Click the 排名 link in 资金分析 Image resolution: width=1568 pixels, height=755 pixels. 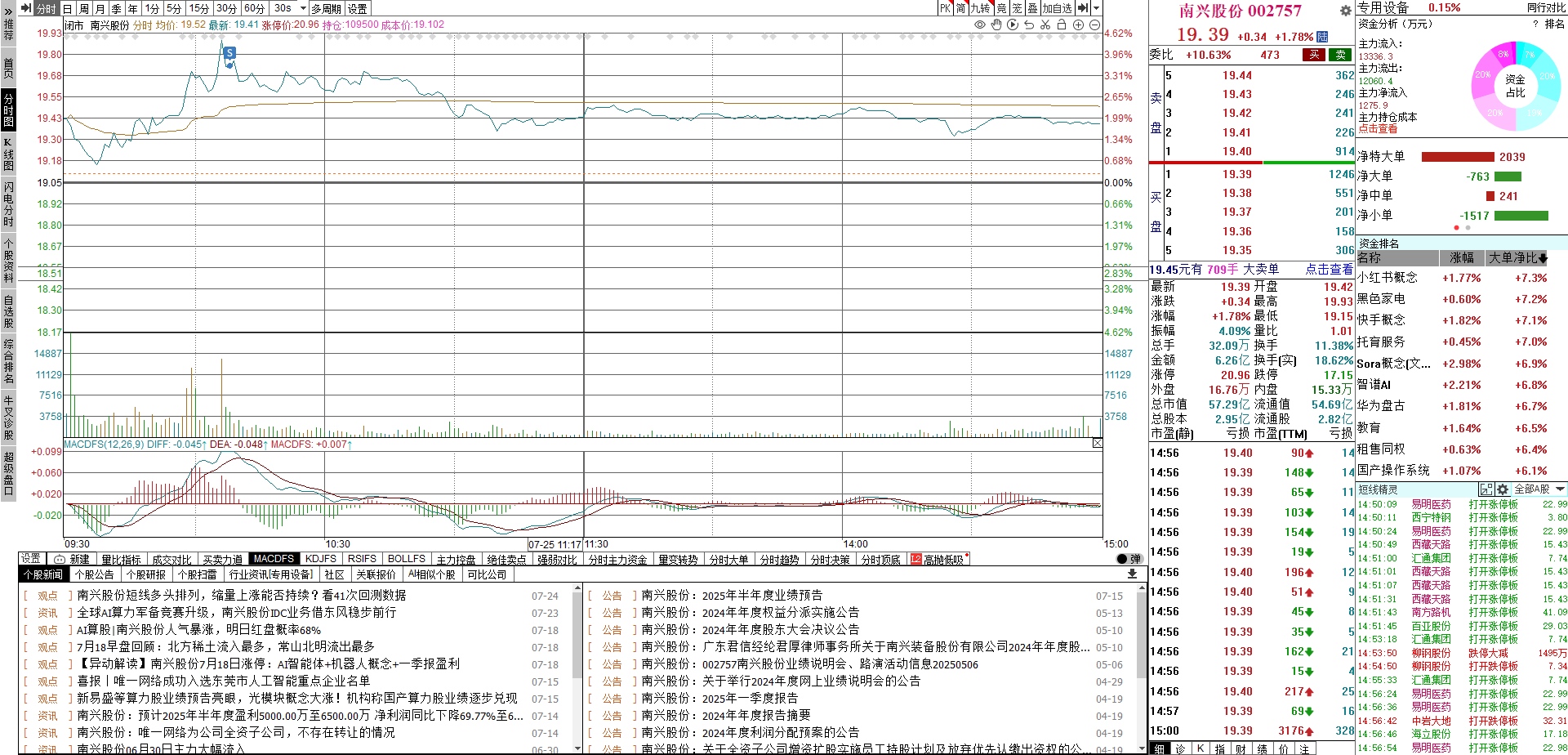pyautogui.click(x=1554, y=24)
